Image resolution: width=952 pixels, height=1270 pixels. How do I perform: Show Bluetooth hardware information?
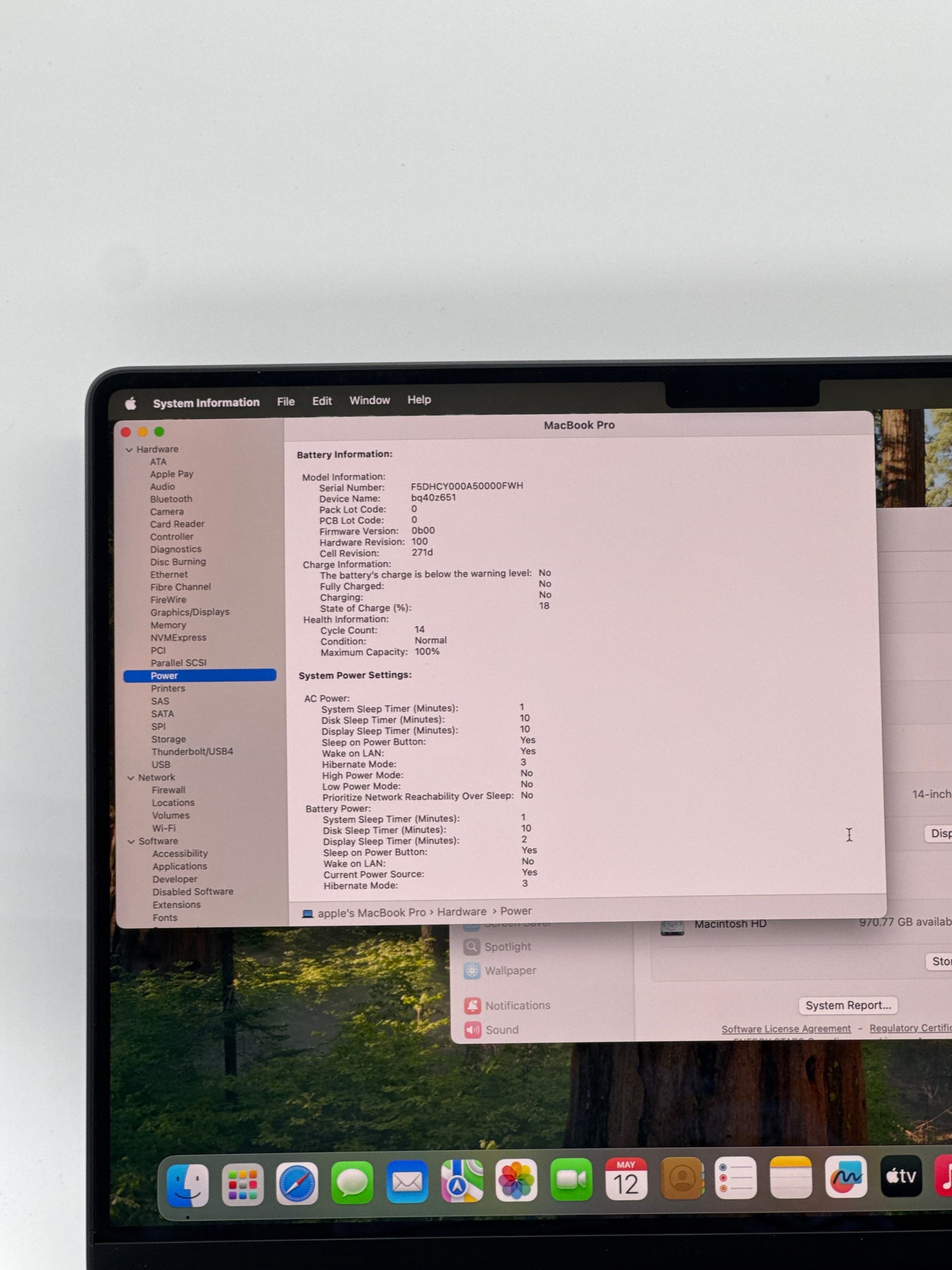point(171,500)
